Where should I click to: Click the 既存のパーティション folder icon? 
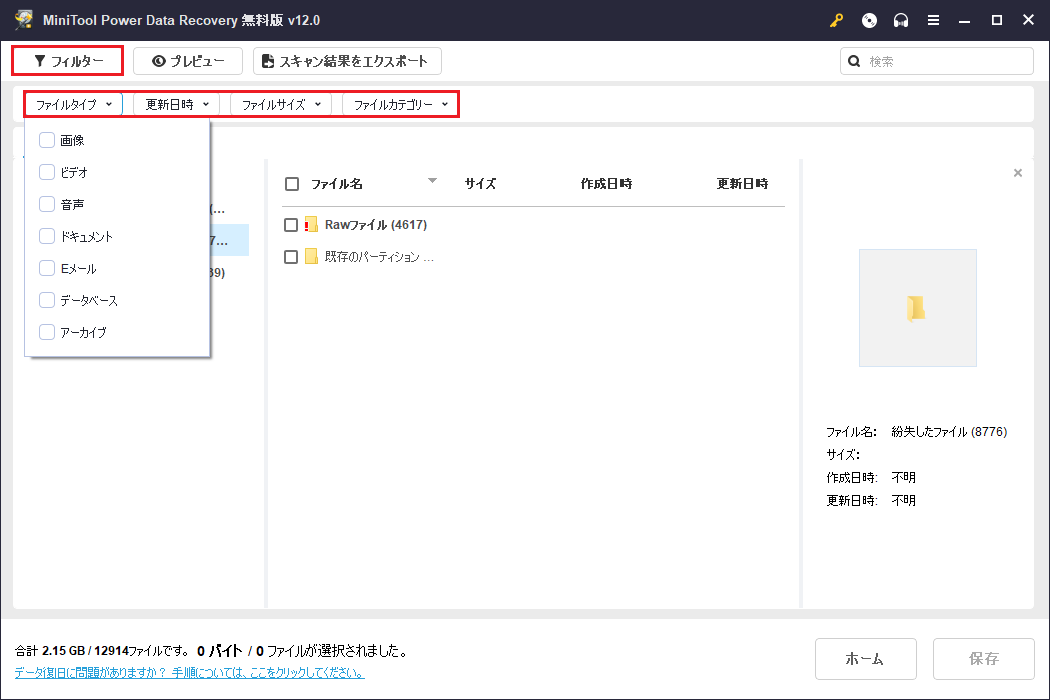tap(311, 257)
